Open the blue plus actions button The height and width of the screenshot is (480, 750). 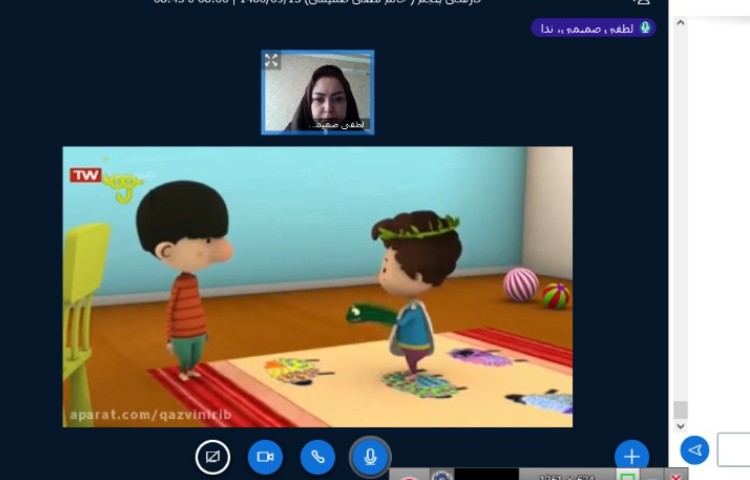coord(631,457)
